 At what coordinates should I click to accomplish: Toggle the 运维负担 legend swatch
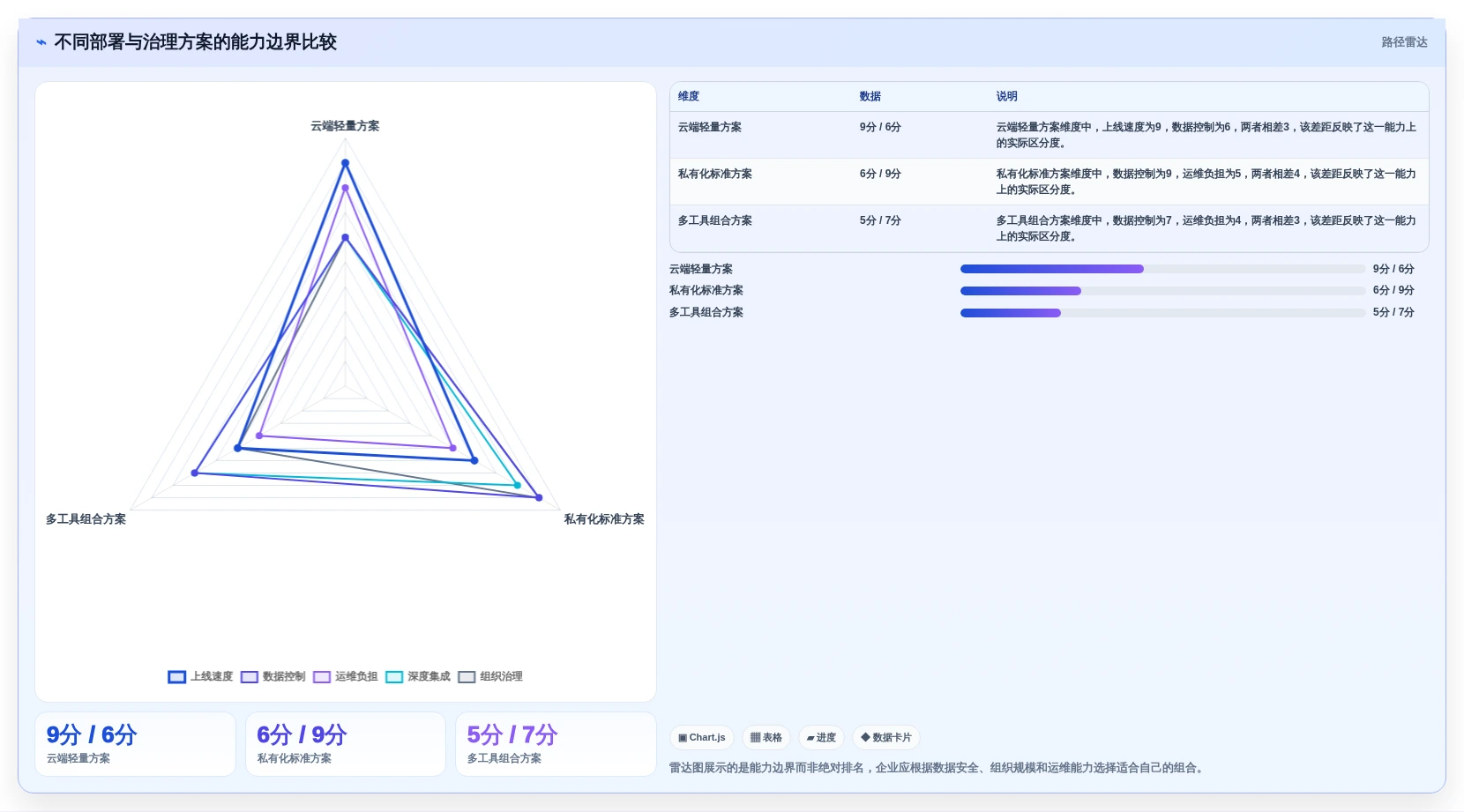[322, 677]
